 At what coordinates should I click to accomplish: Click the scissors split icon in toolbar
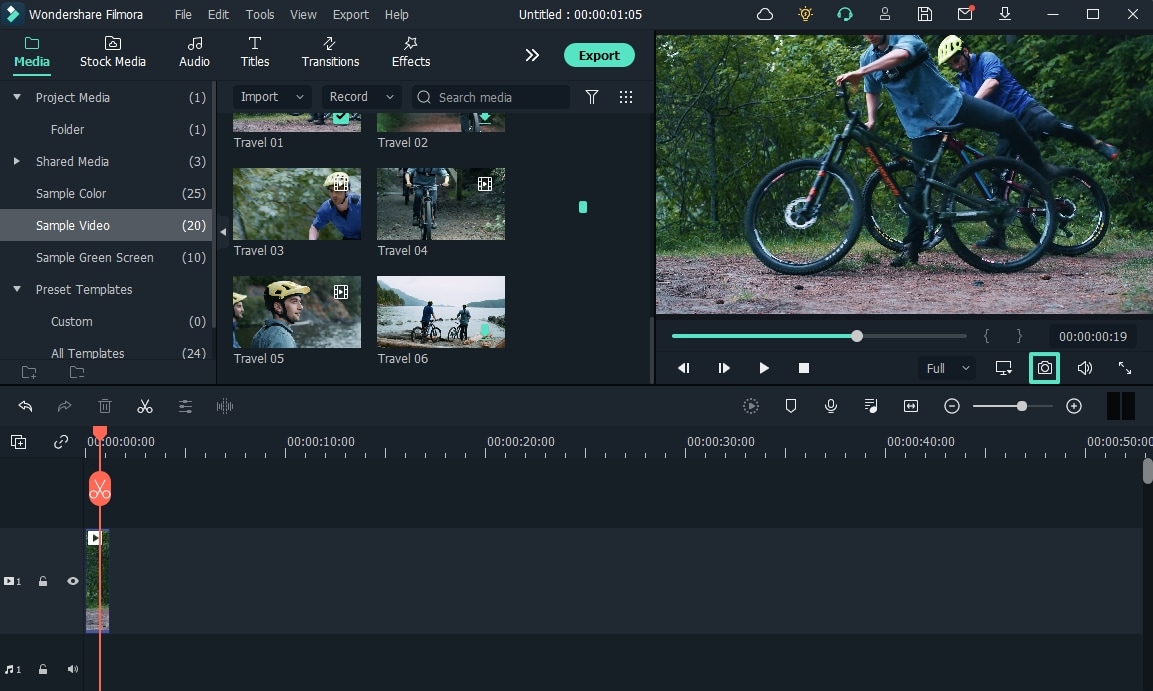pyautogui.click(x=145, y=406)
